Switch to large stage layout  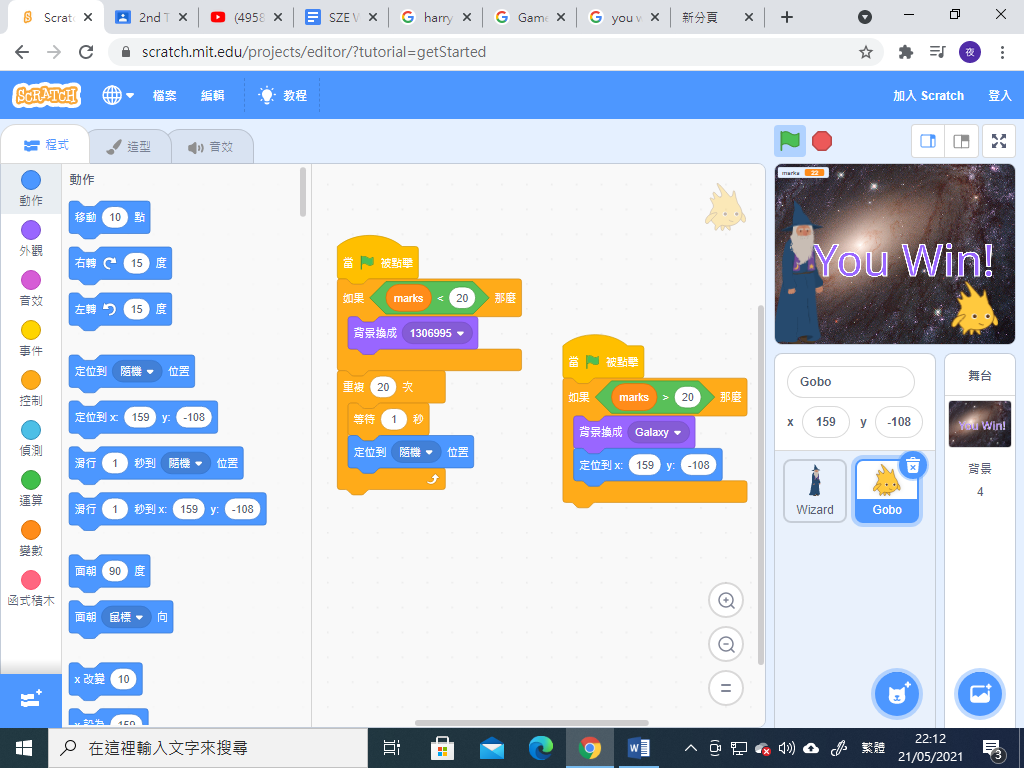tap(961, 141)
